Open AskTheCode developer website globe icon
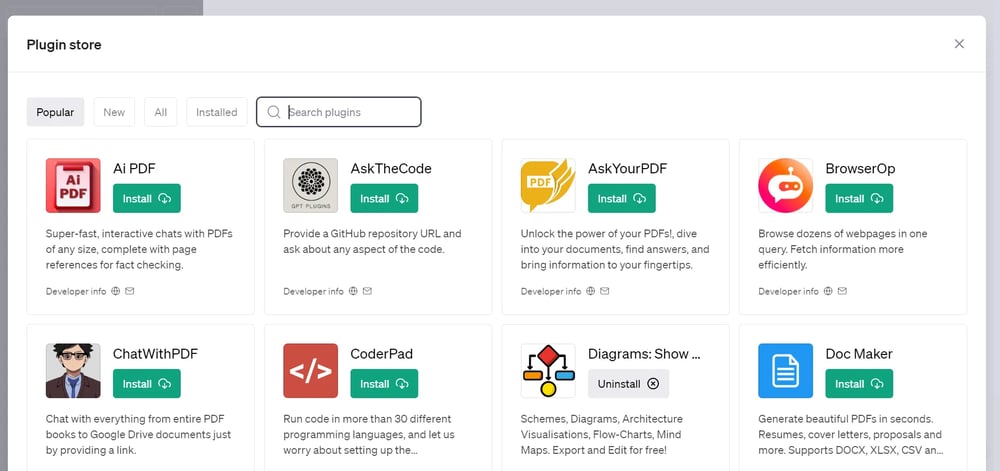Image resolution: width=1000 pixels, height=471 pixels. tap(353, 291)
